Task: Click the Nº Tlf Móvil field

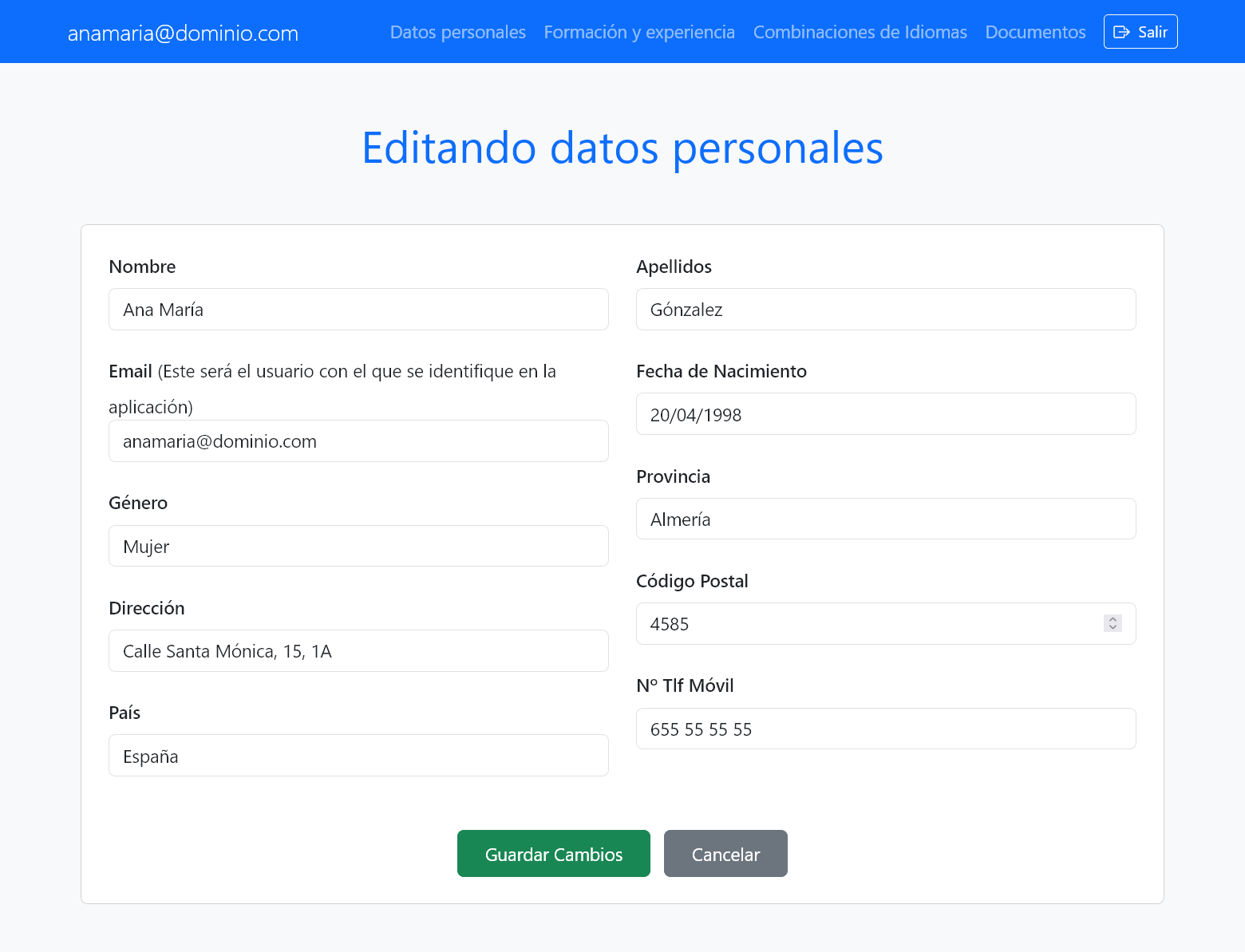Action: (x=885, y=729)
